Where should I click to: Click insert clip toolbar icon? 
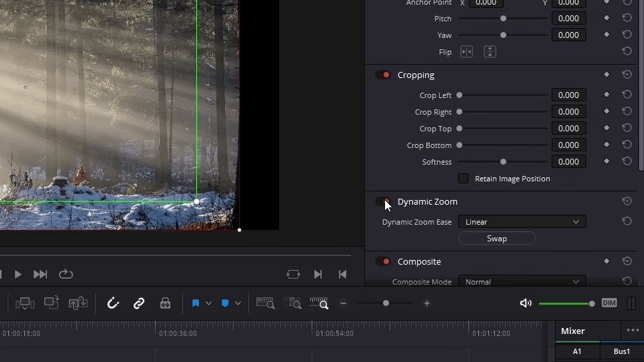click(25, 303)
